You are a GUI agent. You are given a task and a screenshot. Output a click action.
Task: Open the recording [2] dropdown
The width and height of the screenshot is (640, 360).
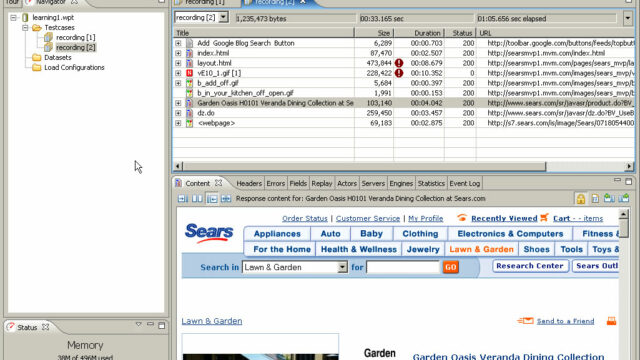point(223,18)
